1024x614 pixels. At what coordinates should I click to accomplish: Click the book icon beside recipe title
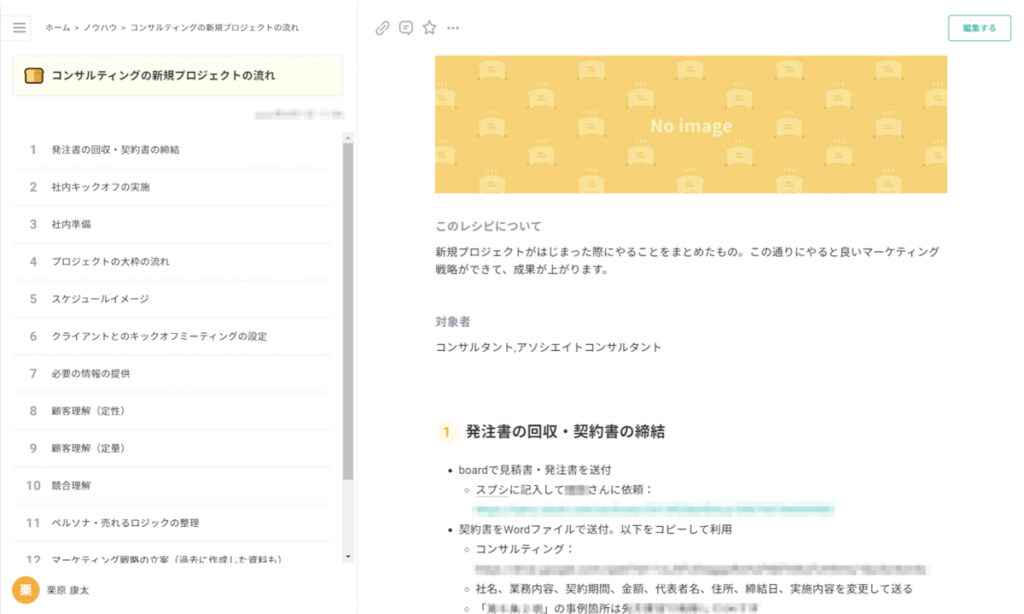[x=33, y=76]
